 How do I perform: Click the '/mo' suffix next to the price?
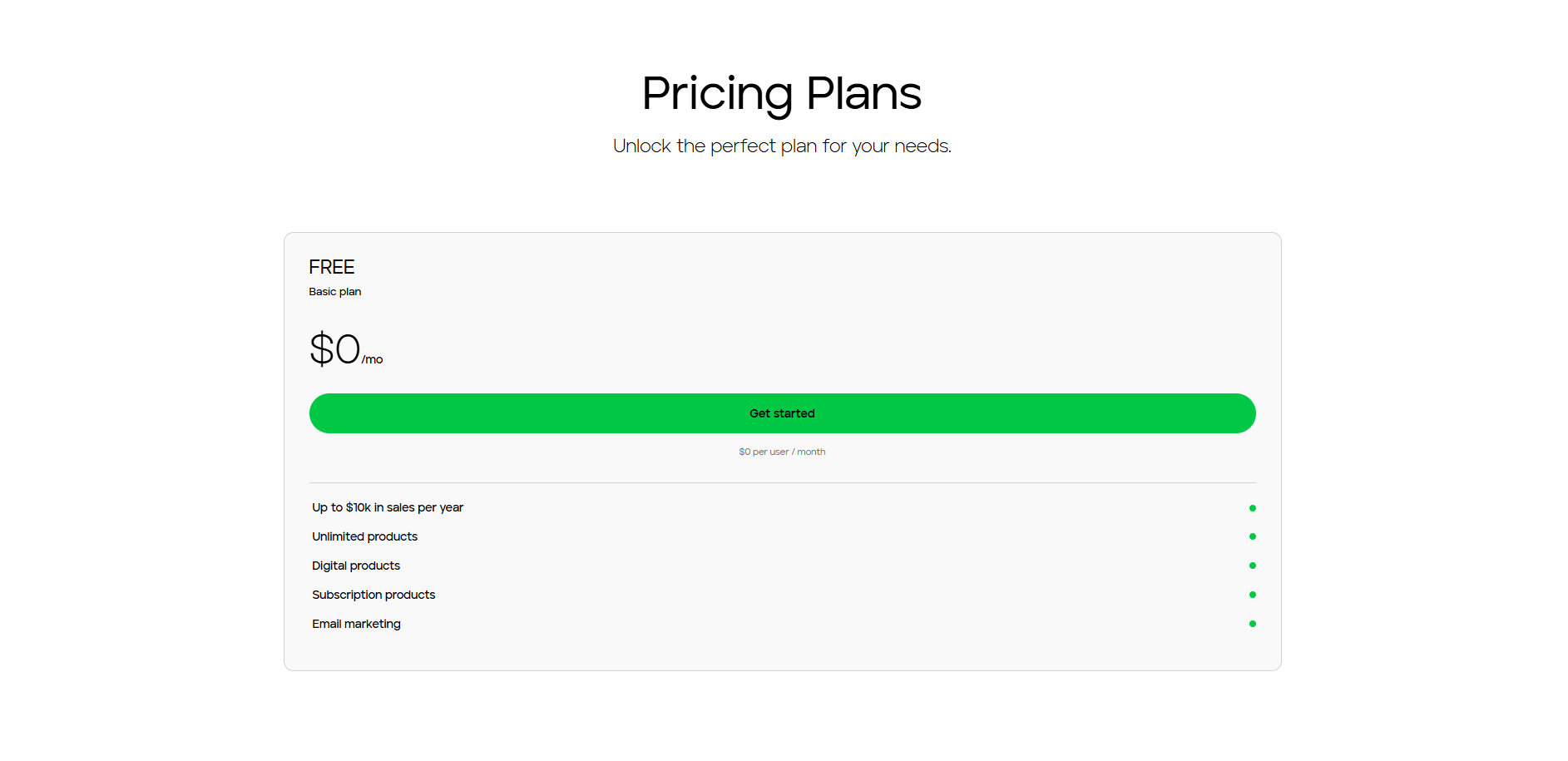[373, 359]
